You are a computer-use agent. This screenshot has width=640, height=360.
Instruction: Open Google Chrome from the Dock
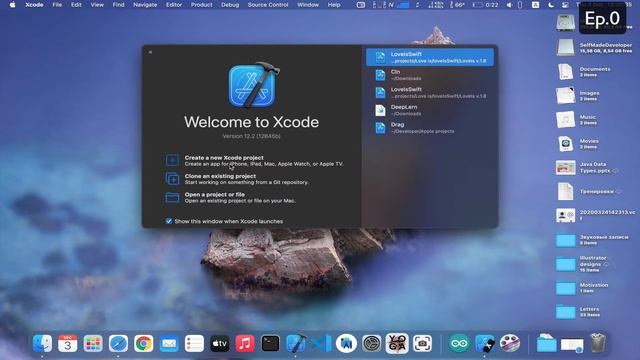(144, 344)
